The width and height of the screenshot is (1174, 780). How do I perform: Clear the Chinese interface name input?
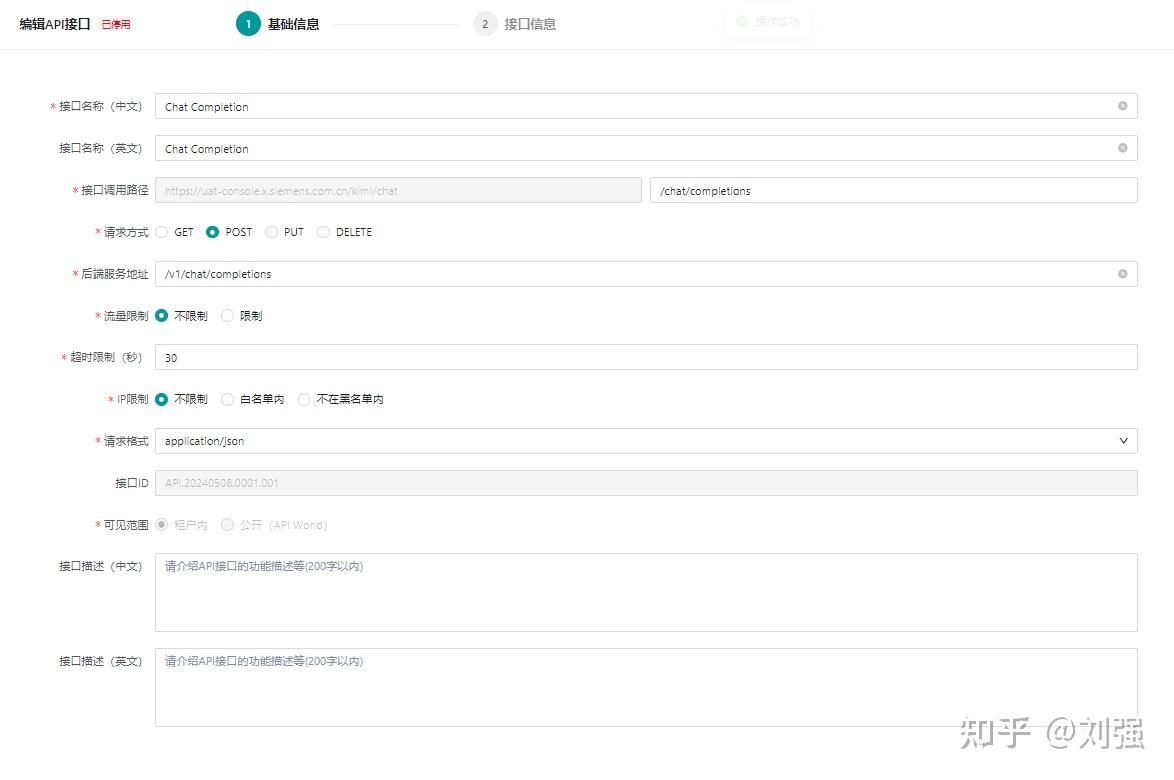pyautogui.click(x=1122, y=106)
